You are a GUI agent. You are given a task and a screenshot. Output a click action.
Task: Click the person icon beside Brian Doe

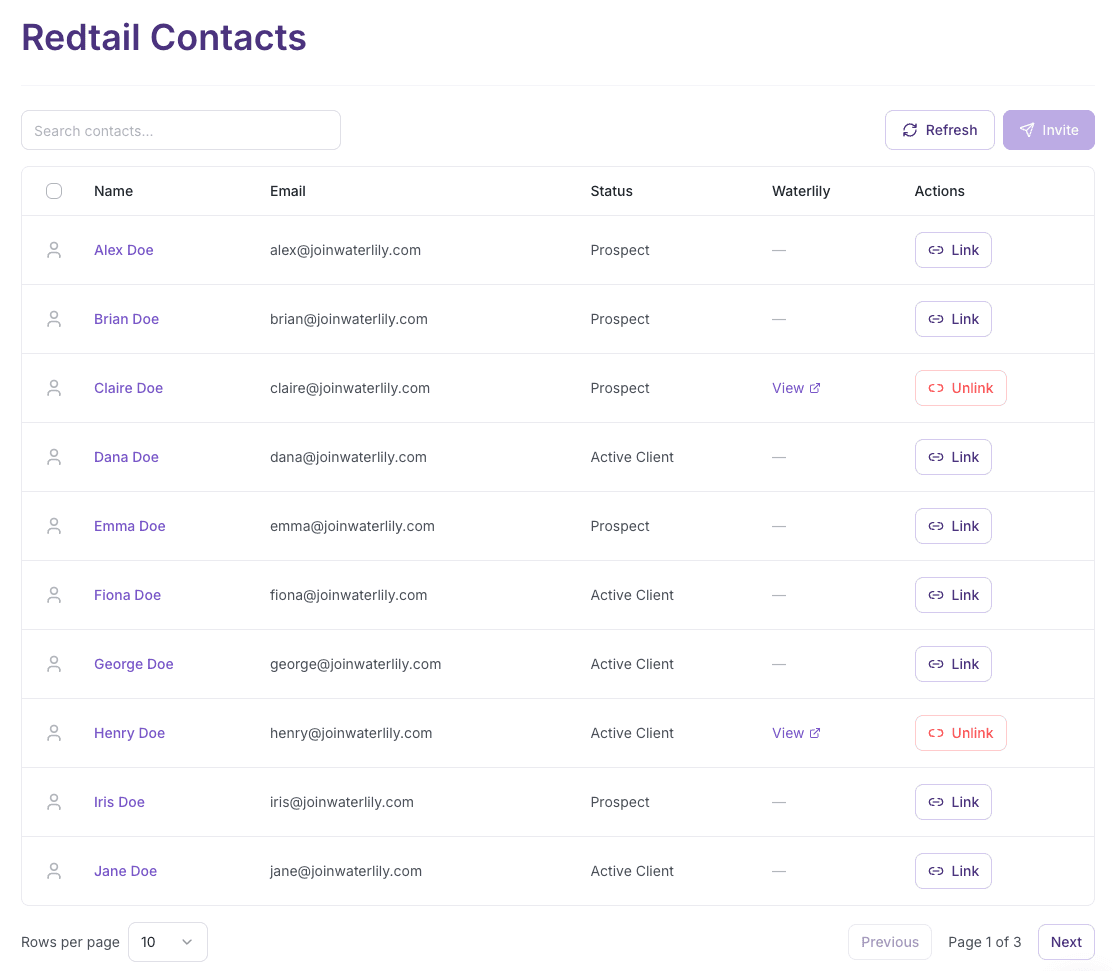[54, 319]
